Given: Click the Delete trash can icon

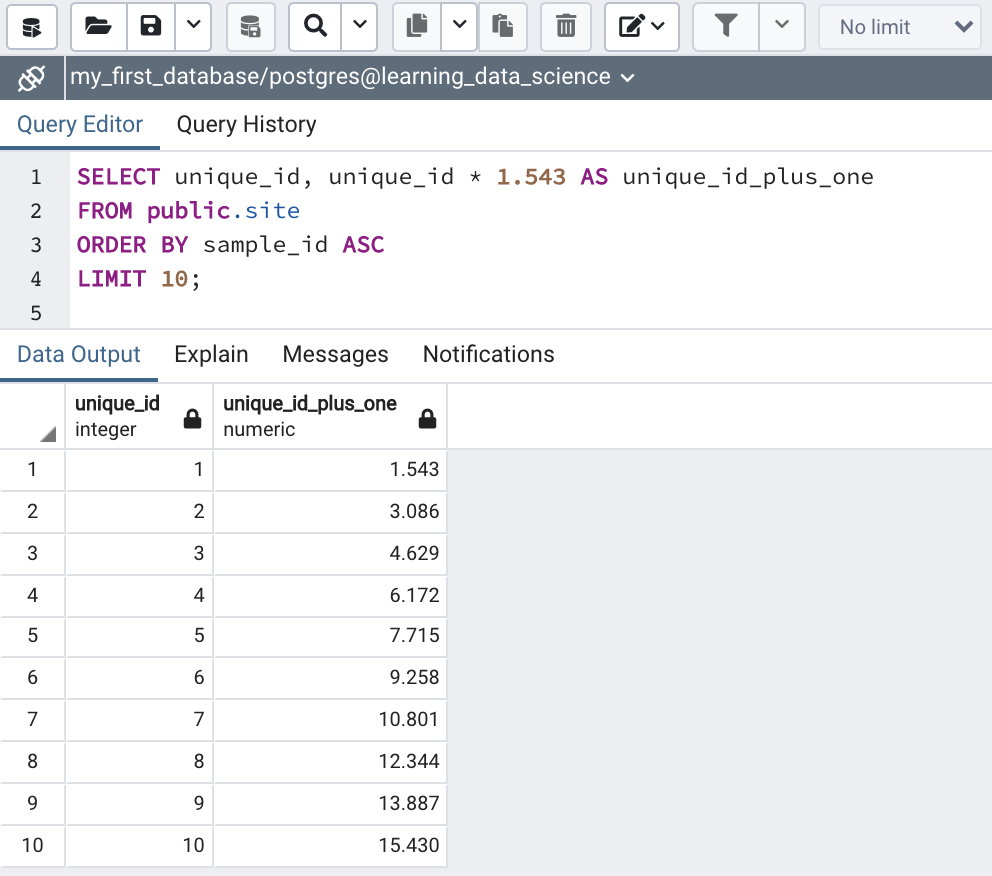Looking at the screenshot, I should tap(566, 26).
